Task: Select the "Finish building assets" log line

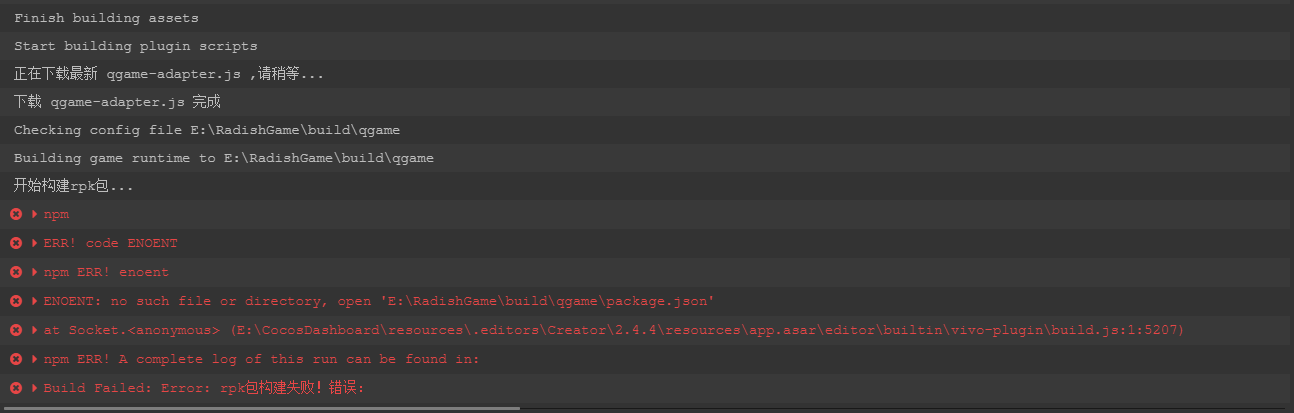Action: pos(106,18)
